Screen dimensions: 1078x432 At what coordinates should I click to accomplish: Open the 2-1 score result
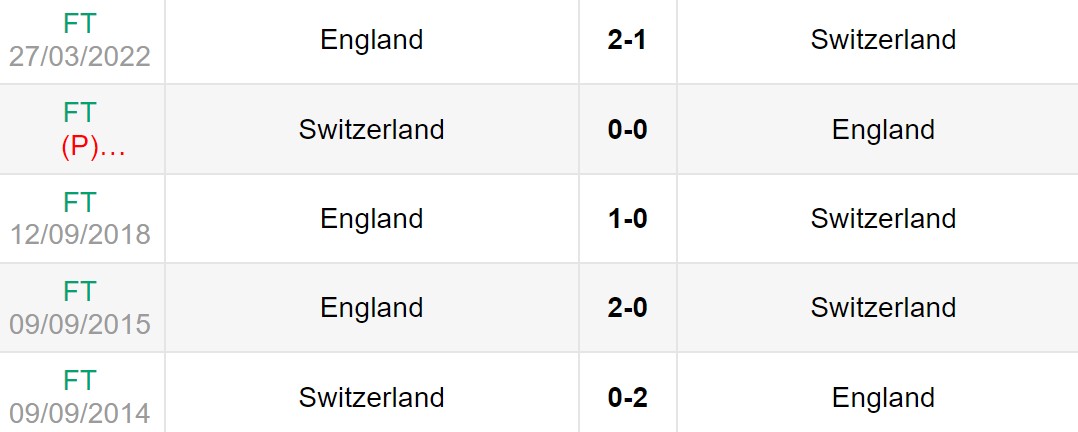628,40
